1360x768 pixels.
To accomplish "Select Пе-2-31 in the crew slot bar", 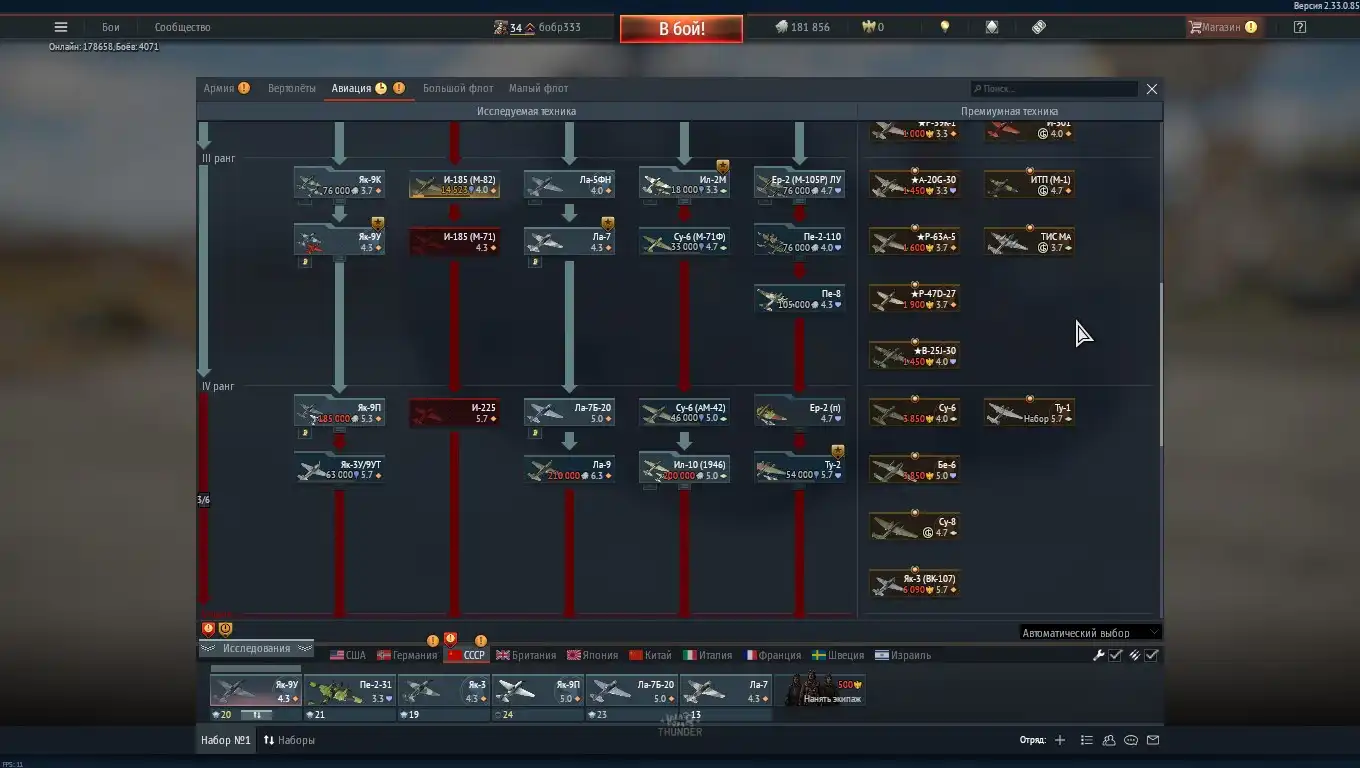I will coord(350,691).
